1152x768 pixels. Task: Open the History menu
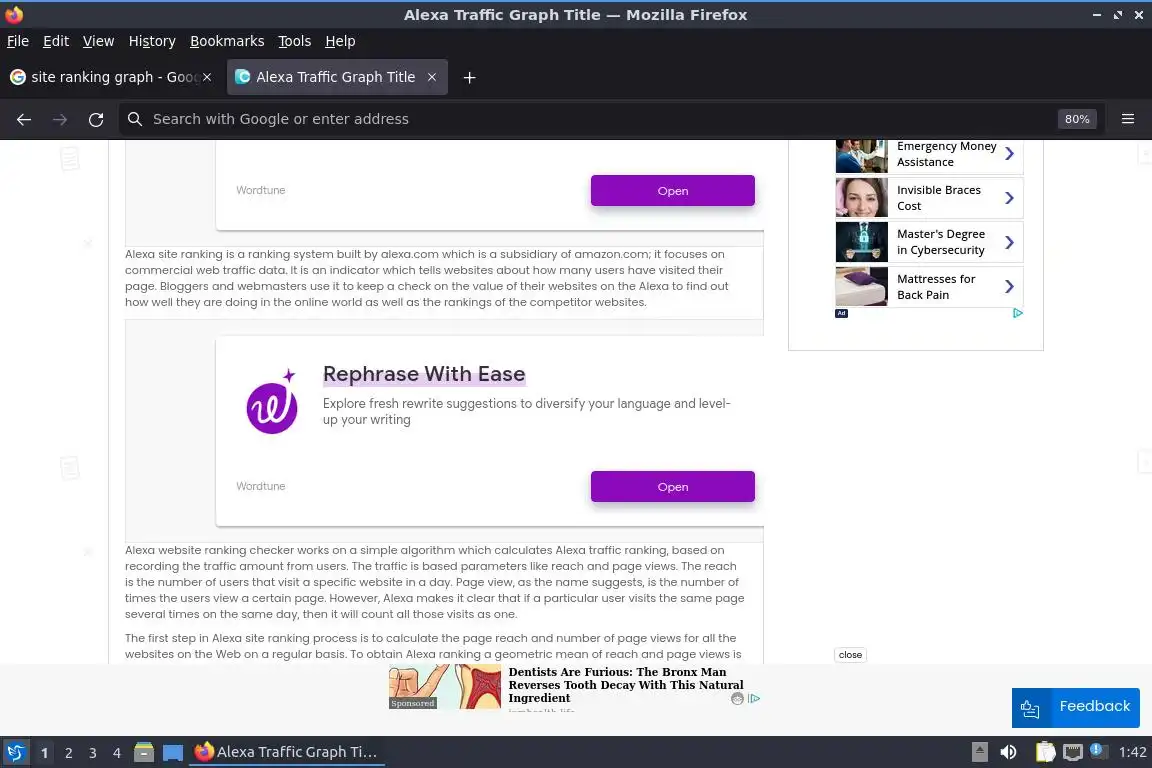[x=152, y=41]
